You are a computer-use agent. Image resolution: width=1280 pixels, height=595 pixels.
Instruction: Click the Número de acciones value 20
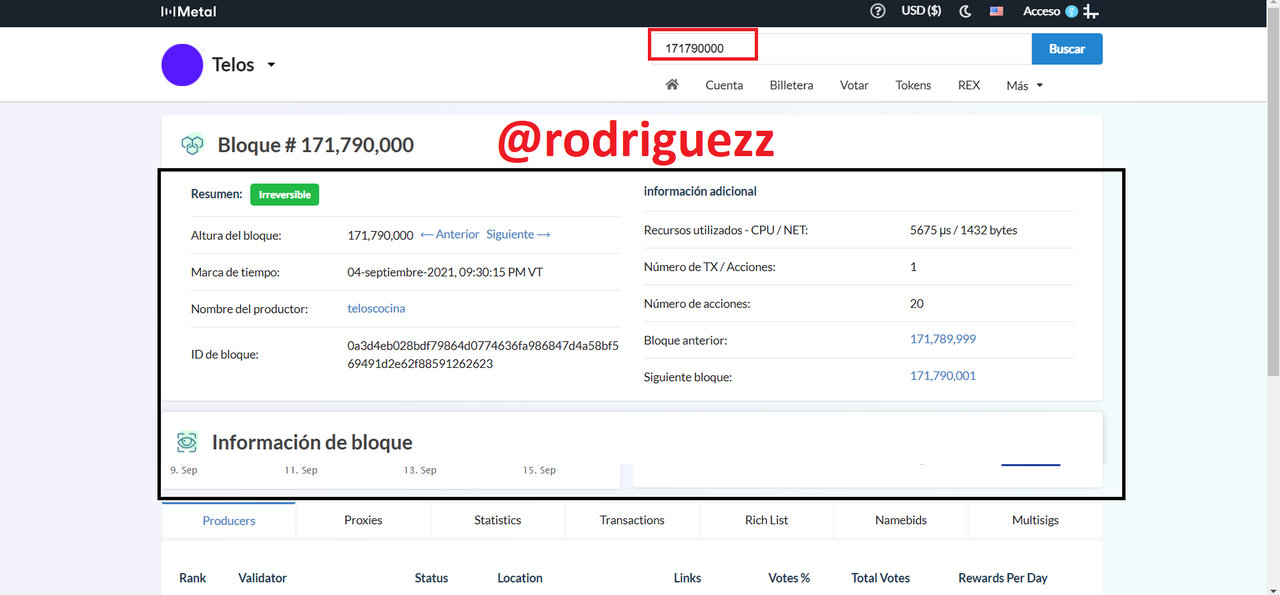coord(917,303)
